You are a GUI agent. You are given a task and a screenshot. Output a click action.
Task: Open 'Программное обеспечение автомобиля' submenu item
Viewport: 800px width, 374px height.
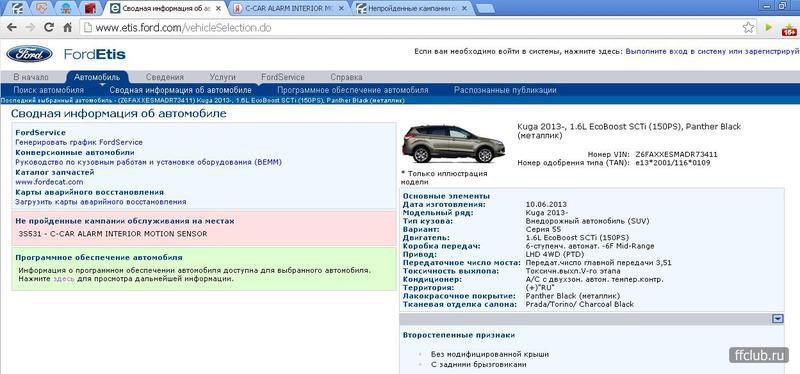(x=353, y=90)
